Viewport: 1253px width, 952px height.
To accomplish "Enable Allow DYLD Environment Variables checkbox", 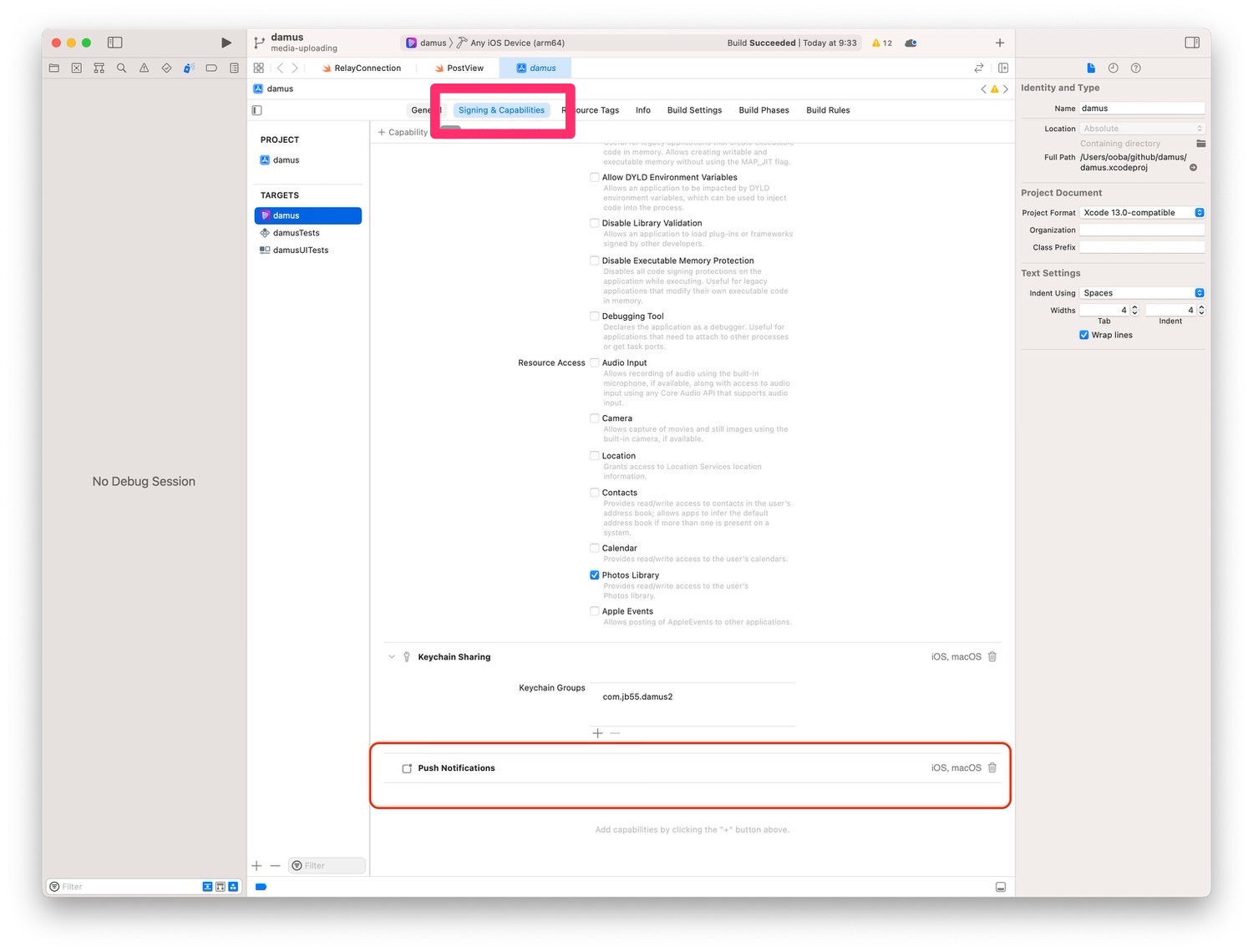I will point(595,177).
